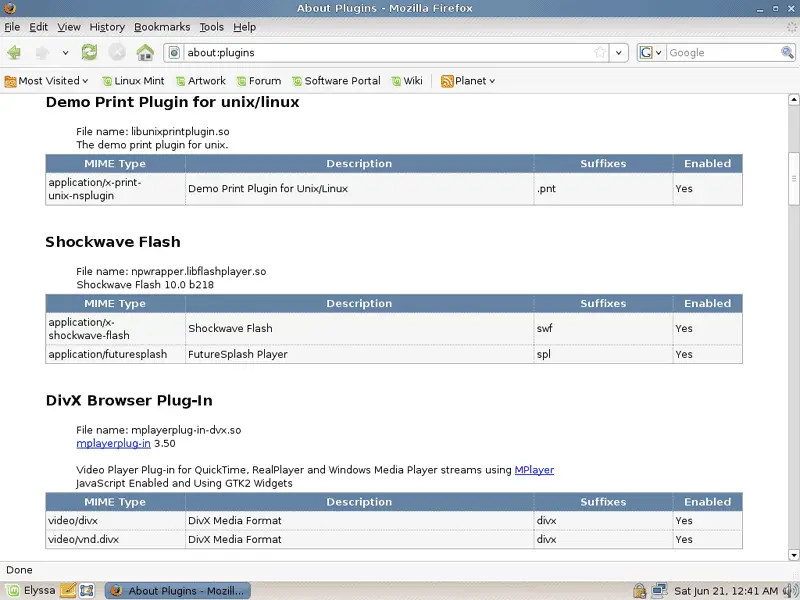The height and width of the screenshot is (600, 800).
Task: Open the Tools menu
Action: click(211, 27)
